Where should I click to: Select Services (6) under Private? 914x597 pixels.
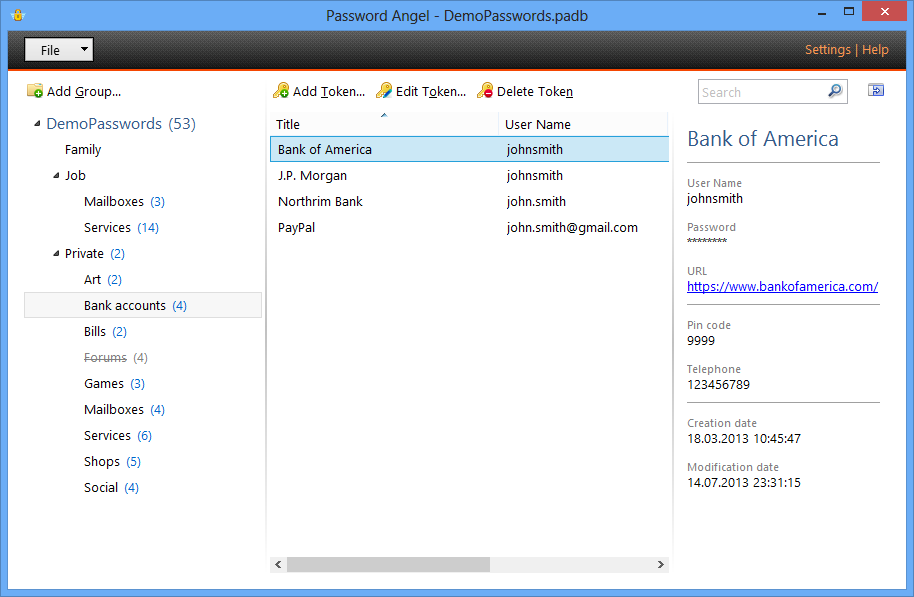coord(118,436)
